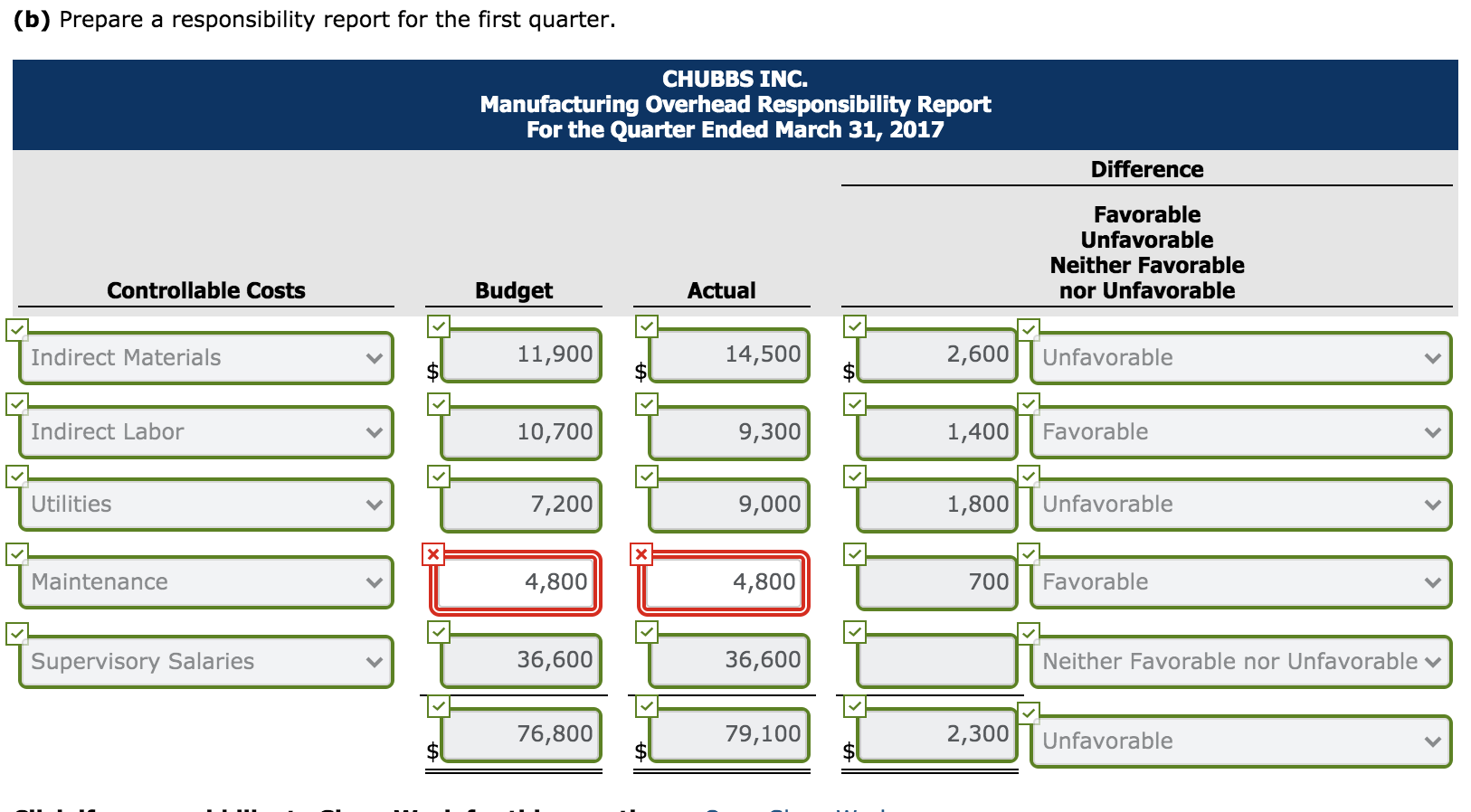This screenshot has height=812, width=1471.
Task: Click the Maintenance difference field 700
Action: pyautogui.click(x=937, y=583)
